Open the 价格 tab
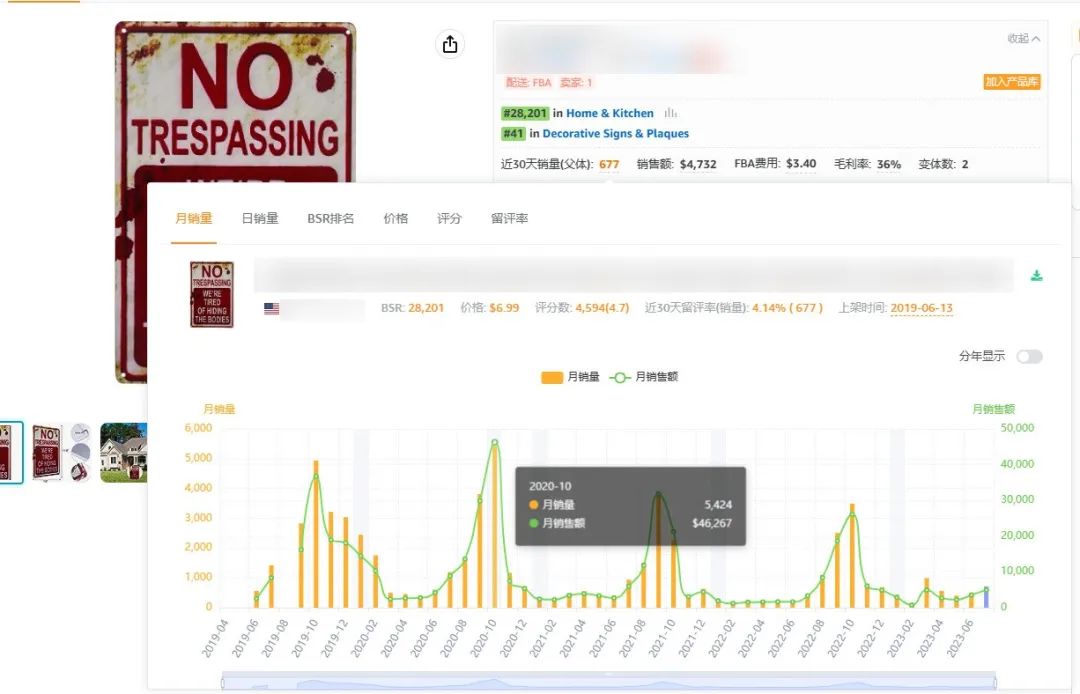The height and width of the screenshot is (694, 1080). [395, 218]
